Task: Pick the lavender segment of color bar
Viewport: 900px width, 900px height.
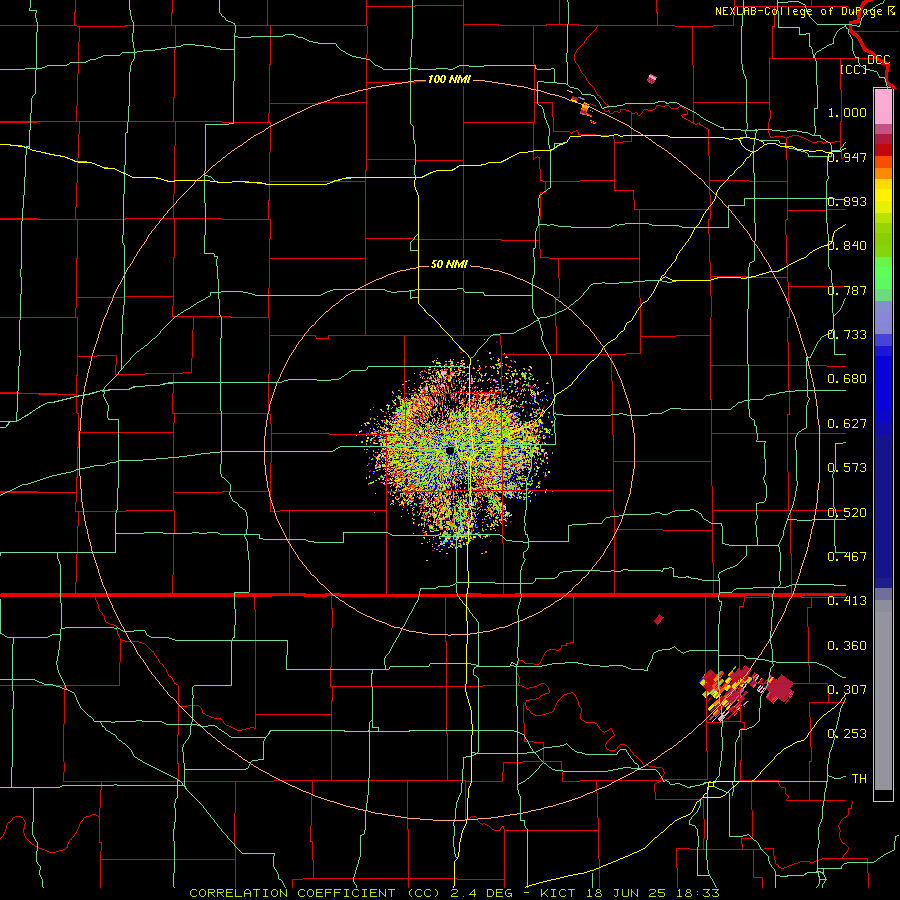Action: (883, 318)
